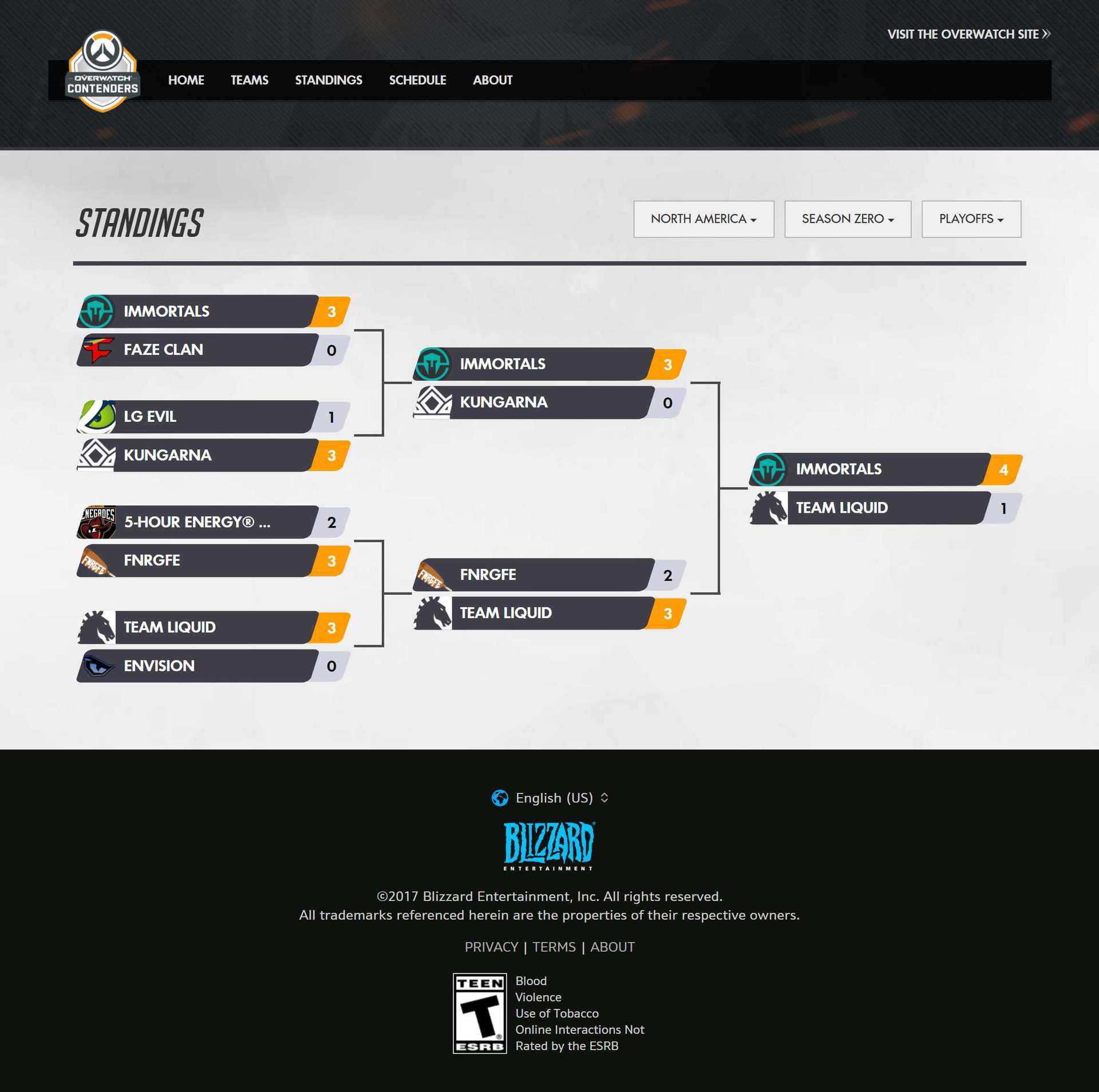Click the PRIVACY footer link
The width and height of the screenshot is (1099, 1092).
491,946
